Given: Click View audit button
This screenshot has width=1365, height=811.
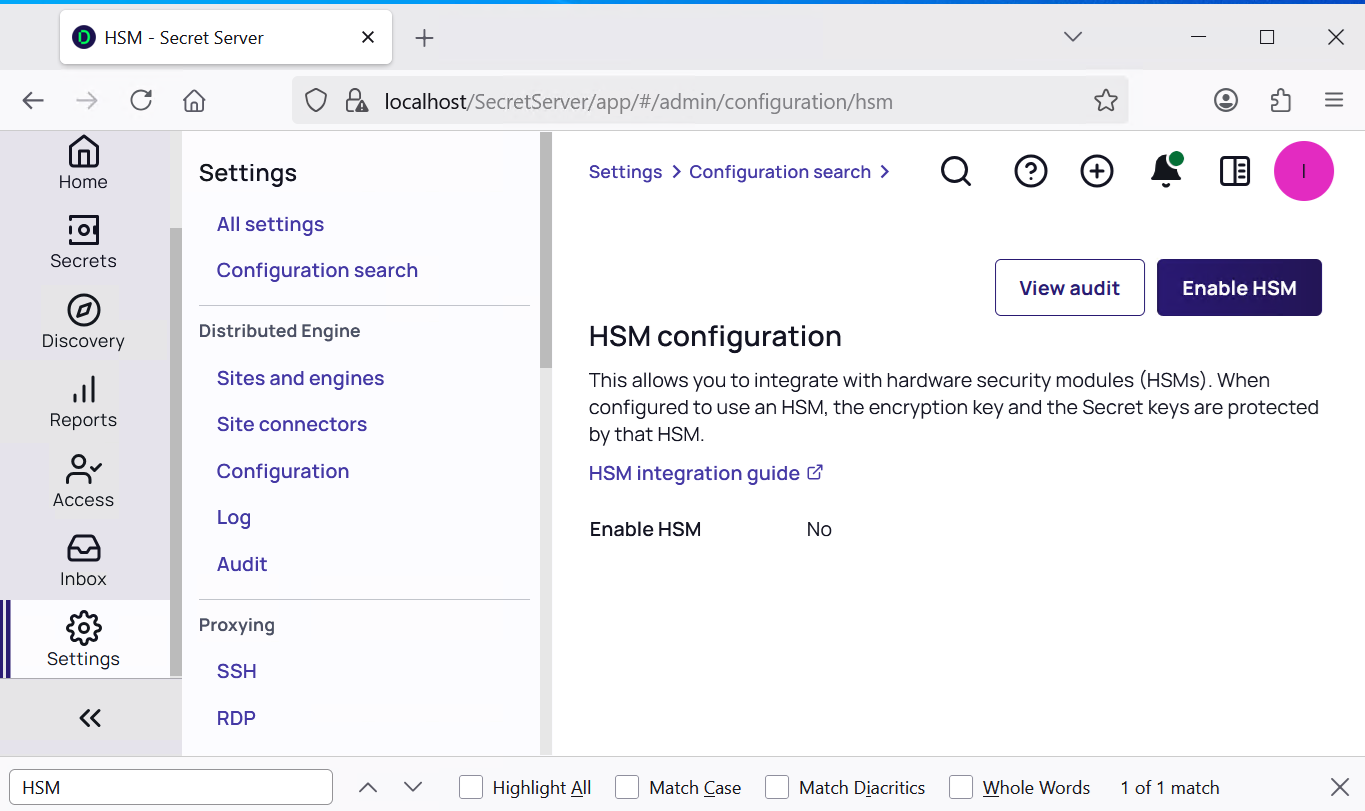Looking at the screenshot, I should pyautogui.click(x=1069, y=288).
